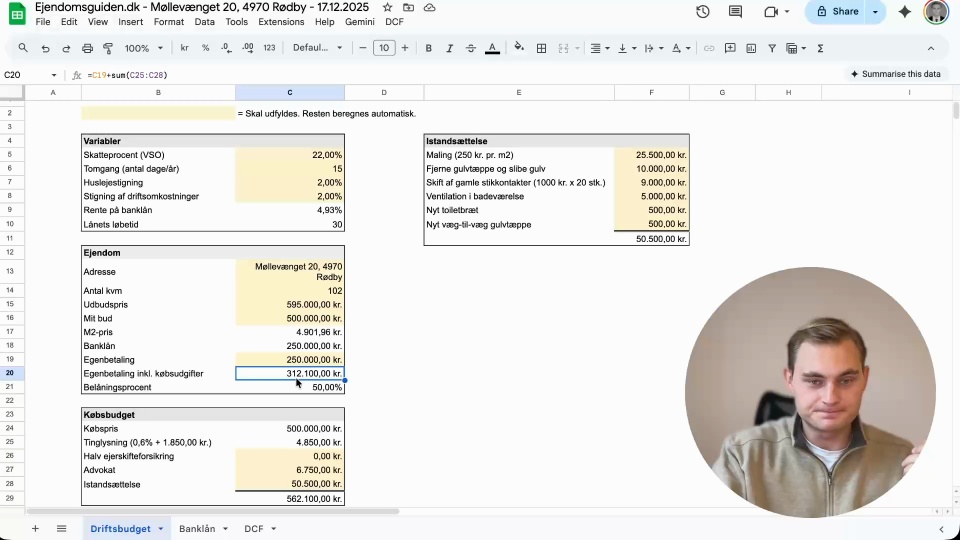The width and height of the screenshot is (960, 540).
Task: Toggle strikethrough formatting
Action: [470, 48]
